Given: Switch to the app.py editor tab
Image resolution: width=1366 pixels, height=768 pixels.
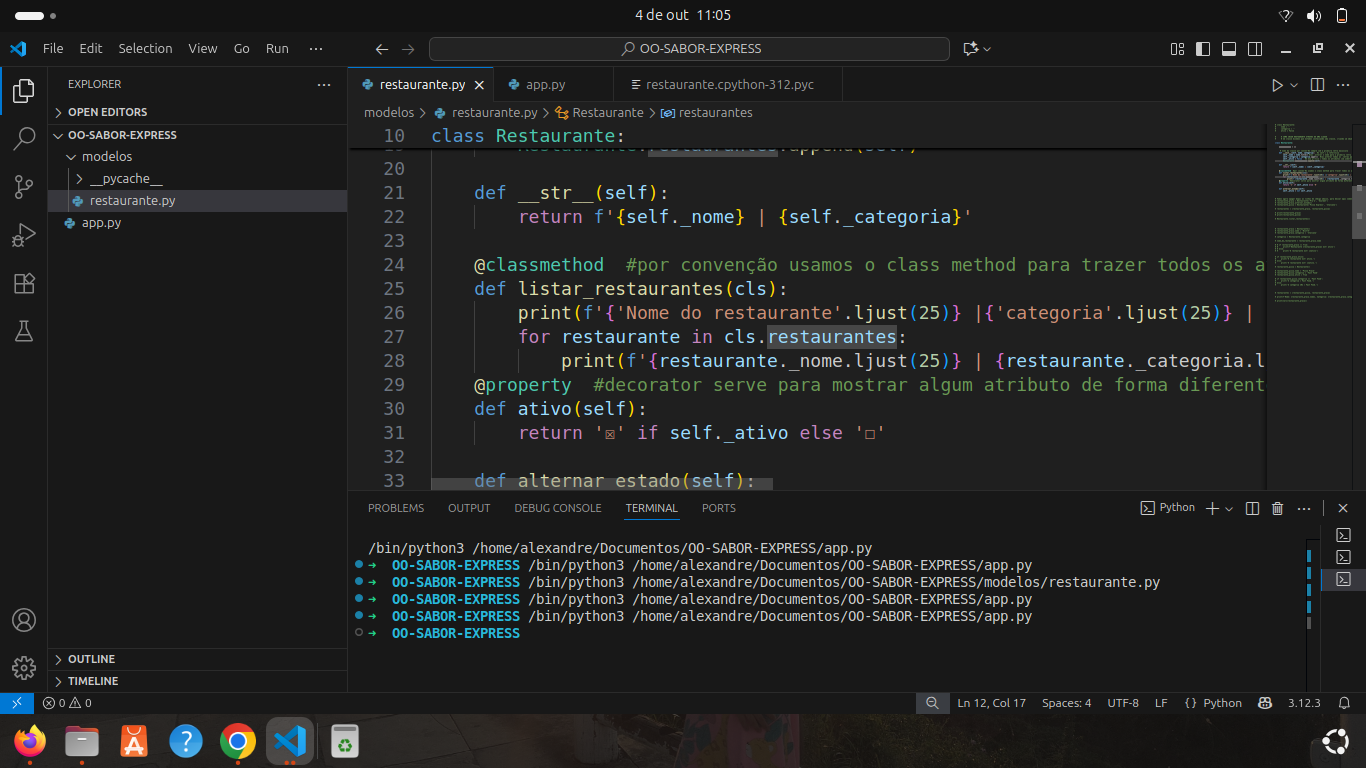Looking at the screenshot, I should click(x=545, y=85).
